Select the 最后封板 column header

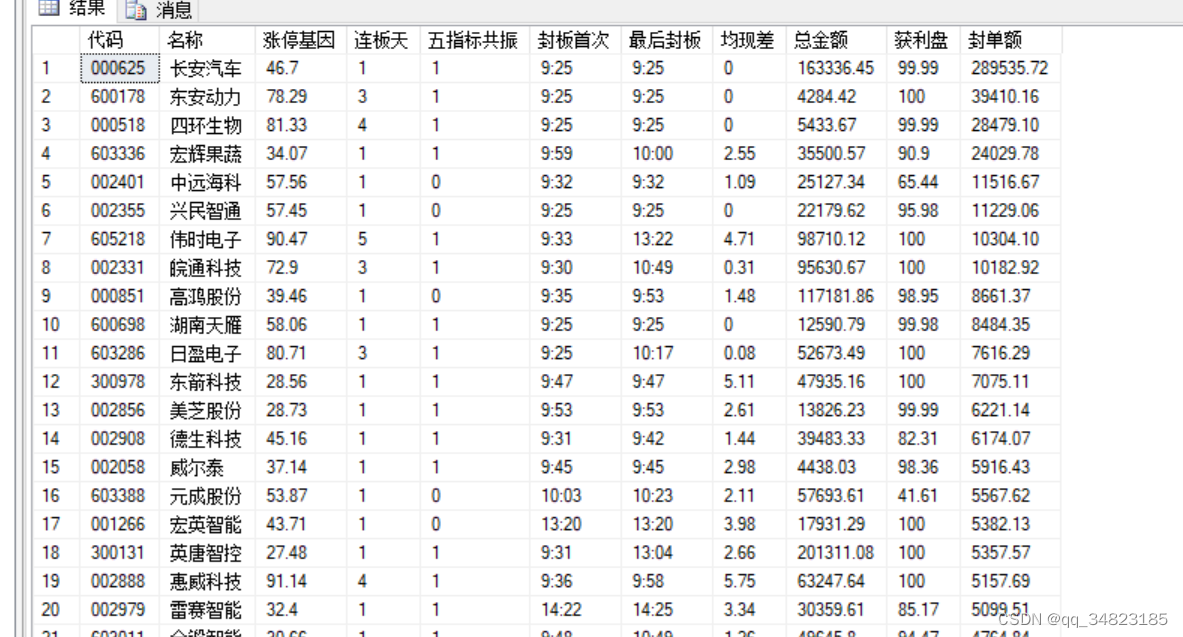(666, 40)
